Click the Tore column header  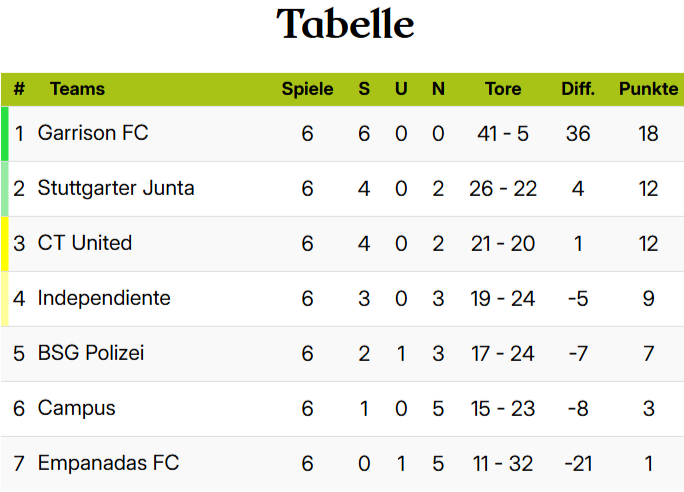(503, 89)
